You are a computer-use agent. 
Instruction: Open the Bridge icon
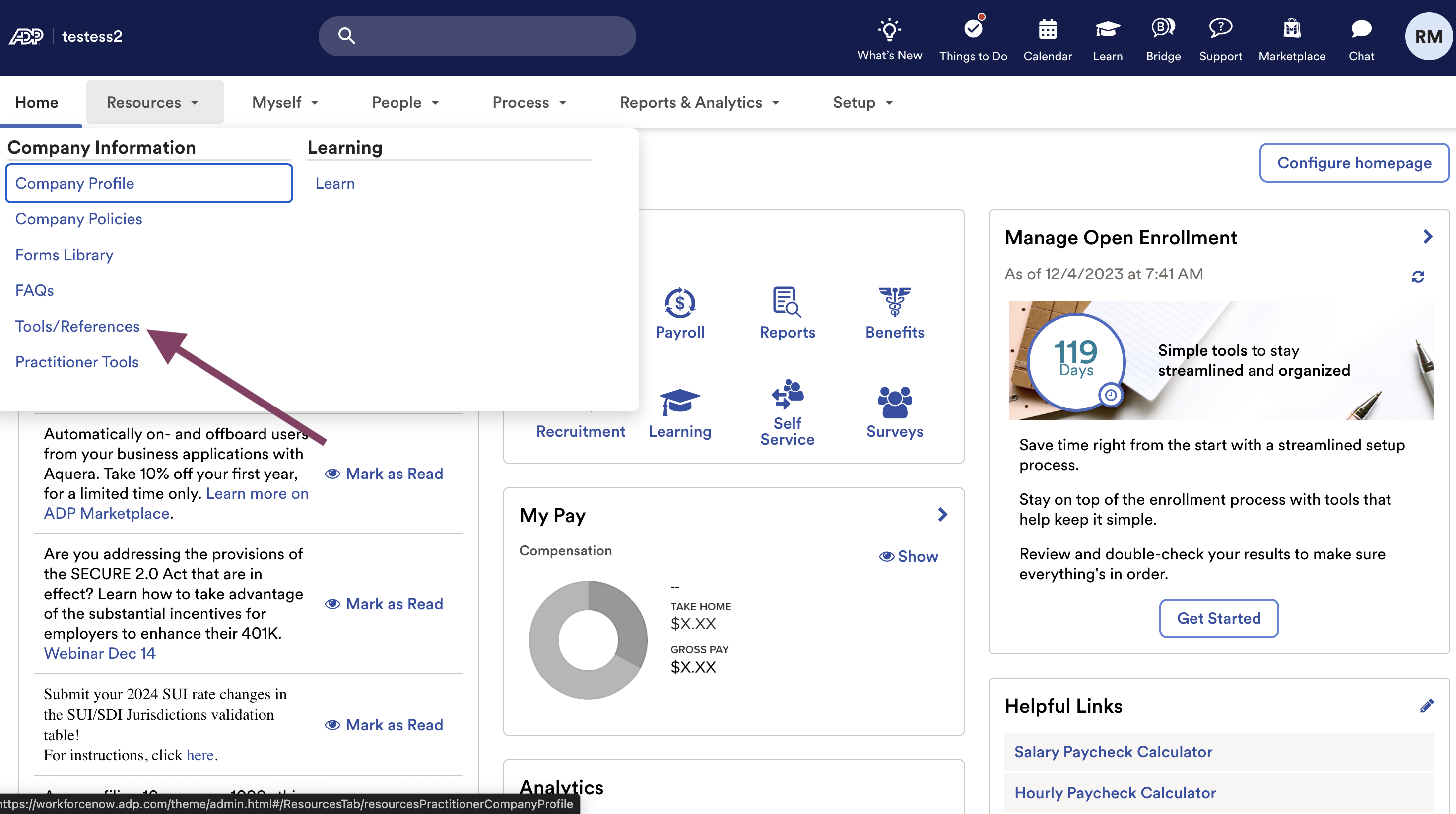pos(1163,28)
